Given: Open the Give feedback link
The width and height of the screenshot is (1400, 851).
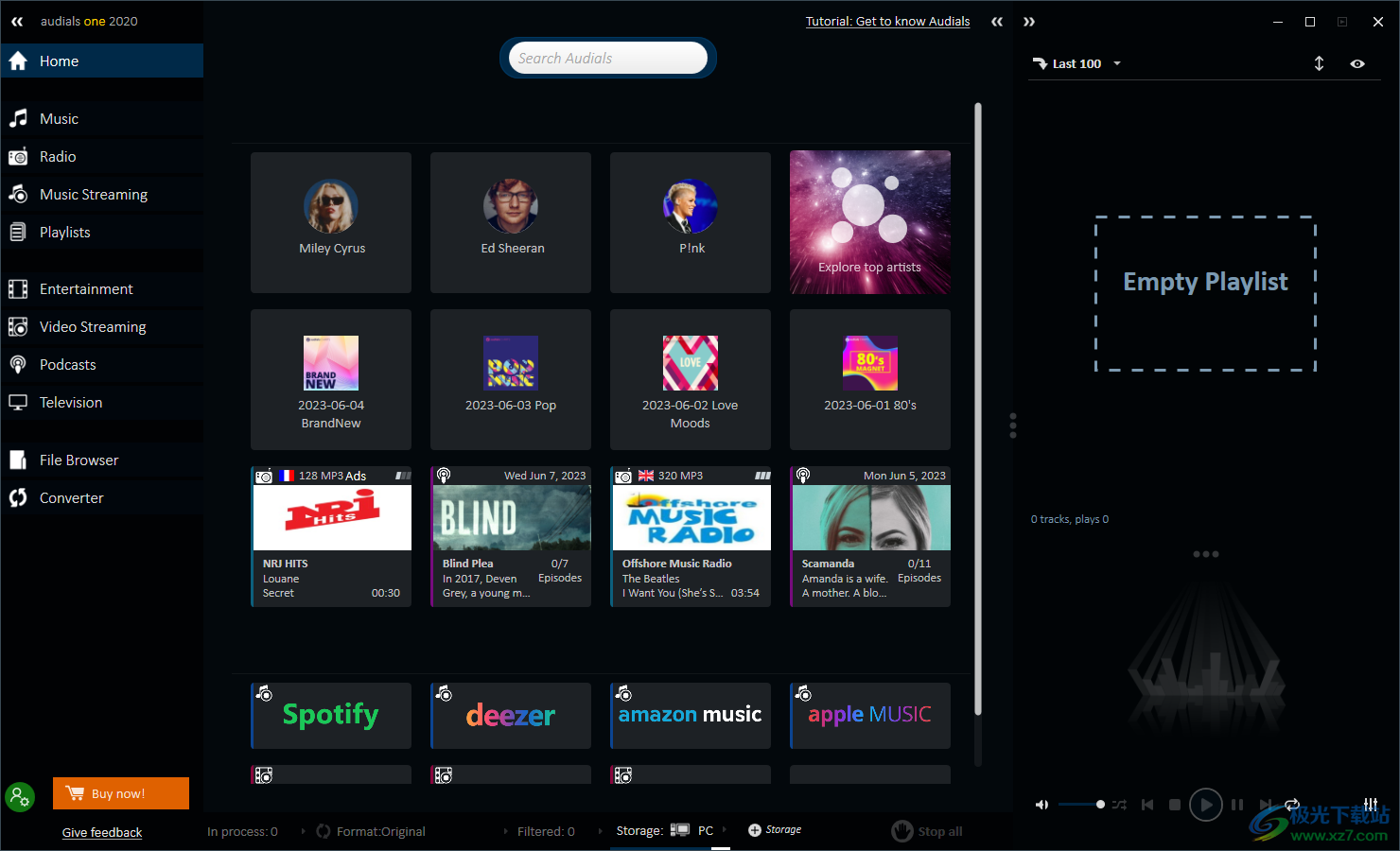Looking at the screenshot, I should 102,832.
